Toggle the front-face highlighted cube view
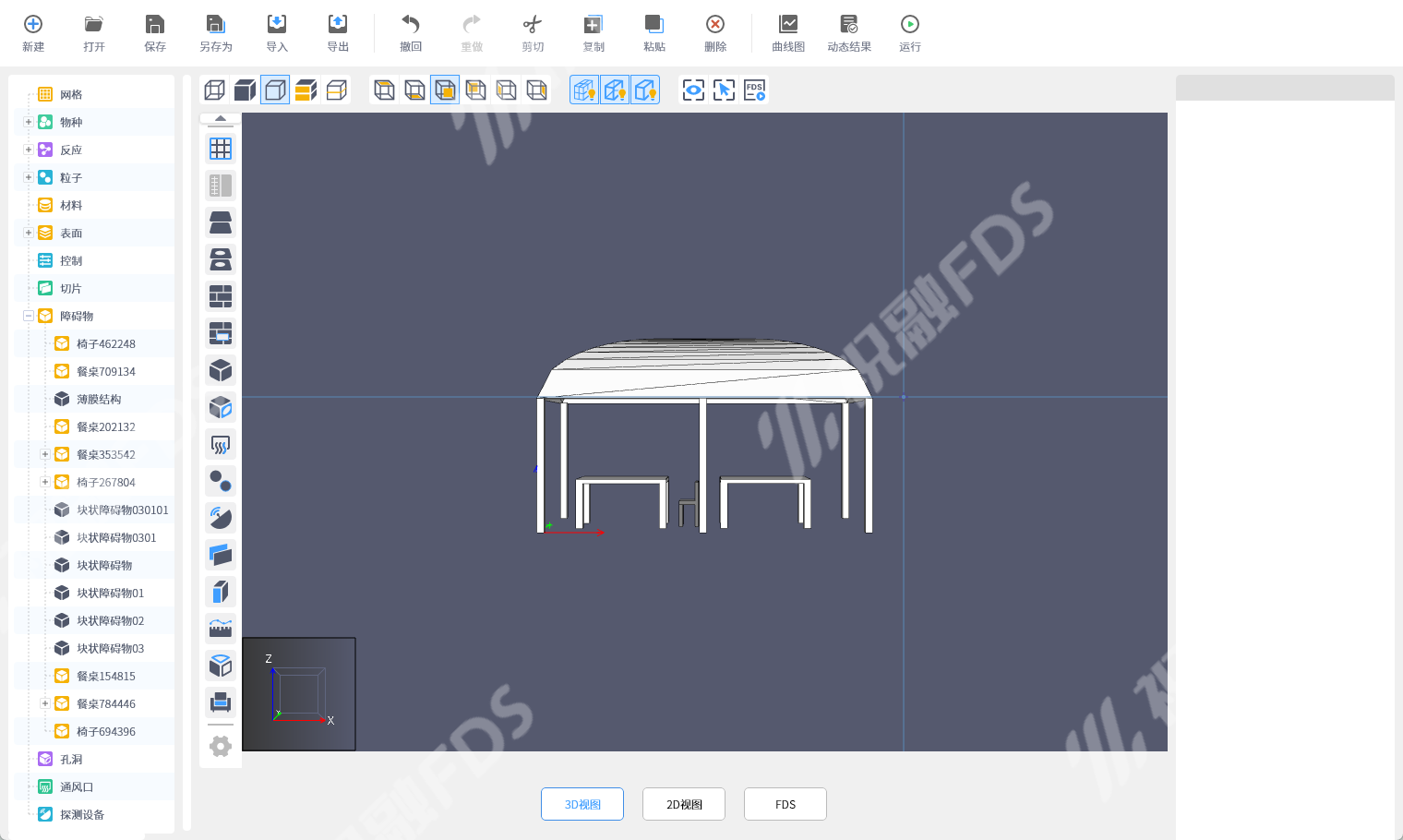 click(445, 90)
